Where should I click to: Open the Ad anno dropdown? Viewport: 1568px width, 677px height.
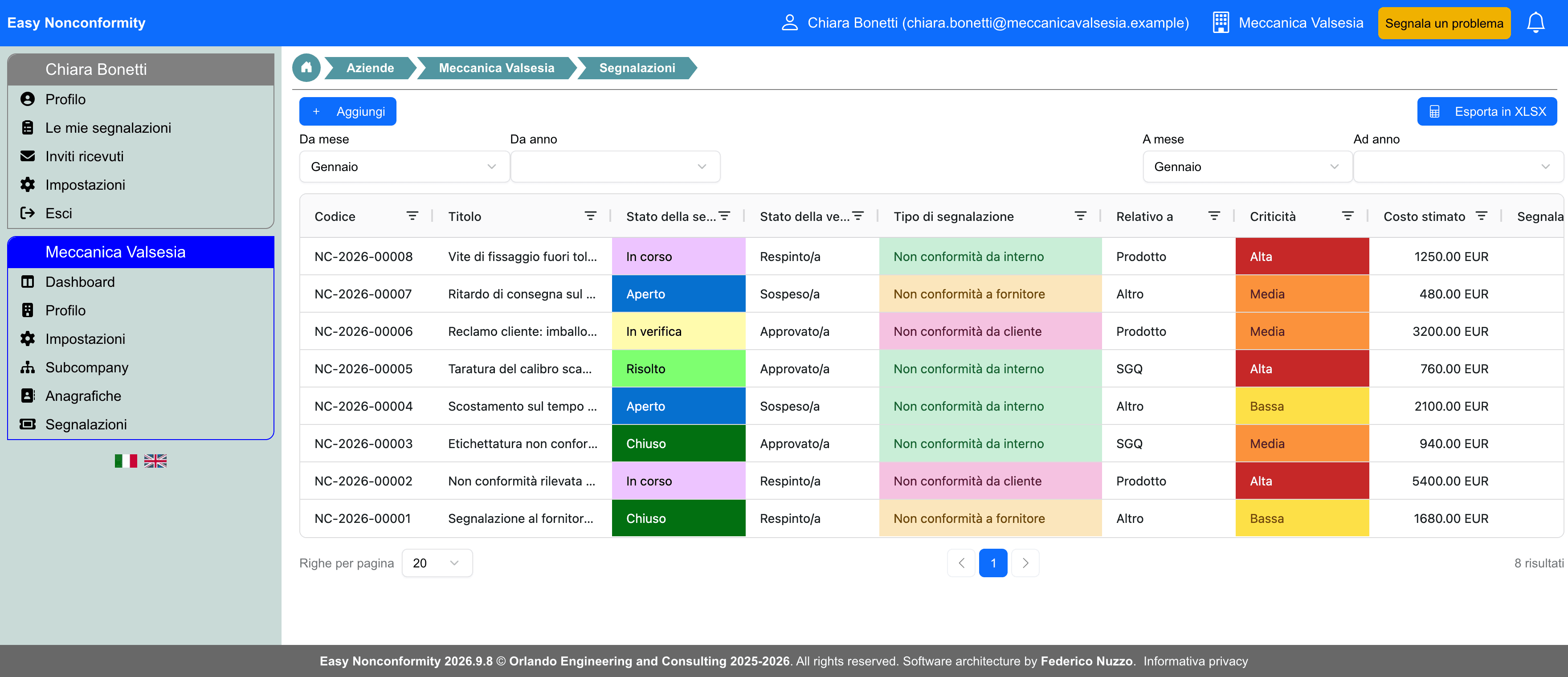(1458, 167)
